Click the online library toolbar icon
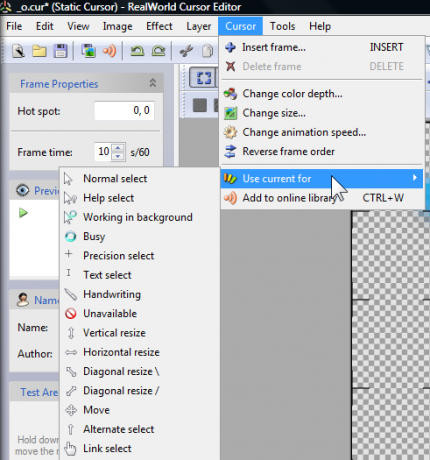 tap(109, 51)
